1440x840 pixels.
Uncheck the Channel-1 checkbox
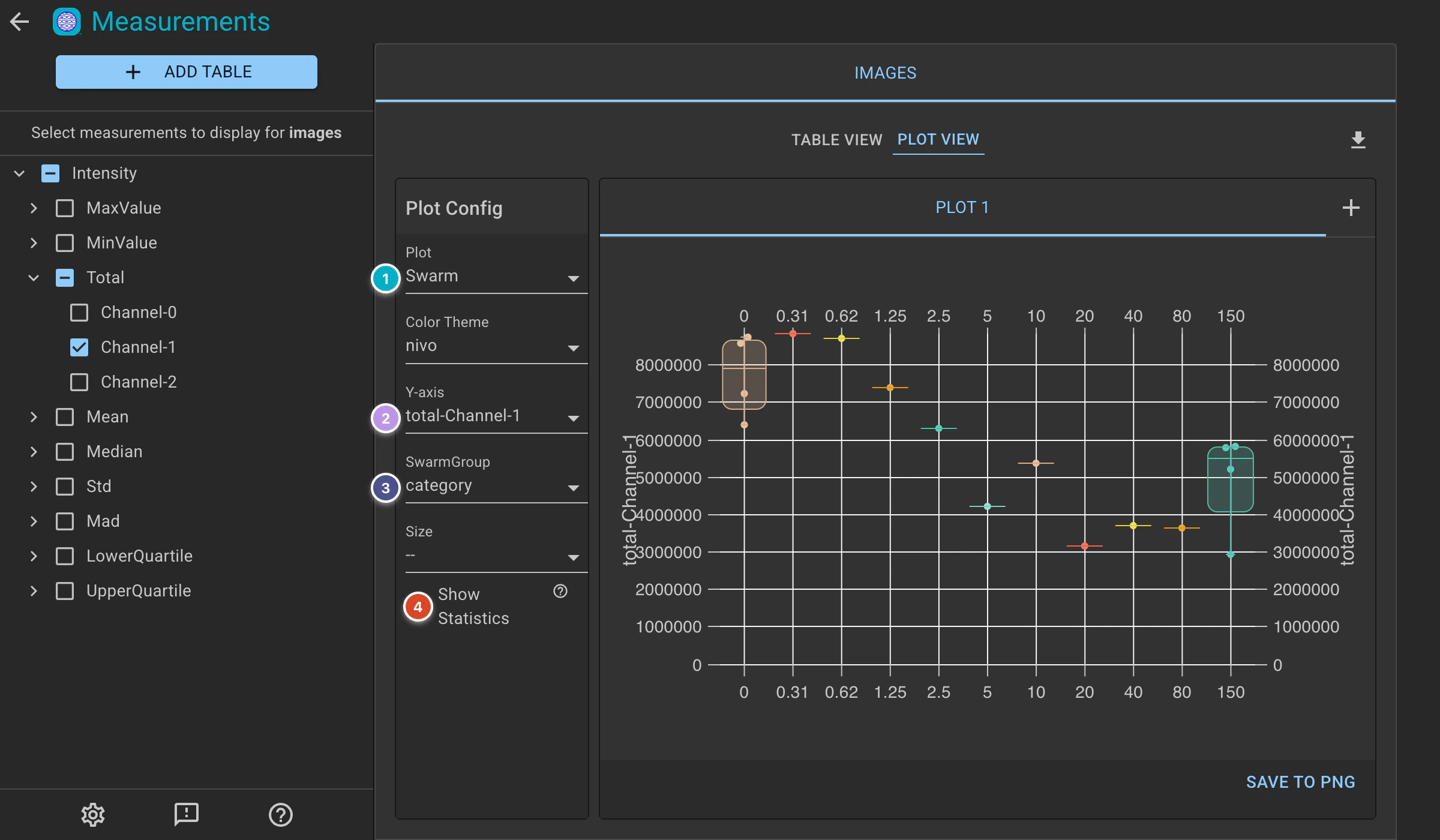point(79,347)
